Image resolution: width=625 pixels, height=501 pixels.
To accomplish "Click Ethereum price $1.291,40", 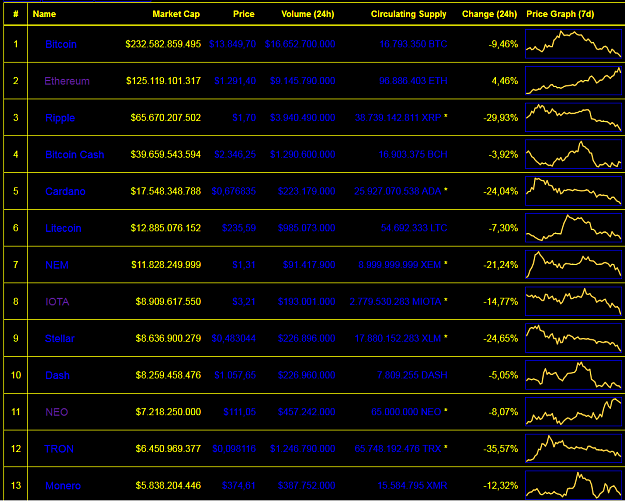I will pyautogui.click(x=235, y=81).
